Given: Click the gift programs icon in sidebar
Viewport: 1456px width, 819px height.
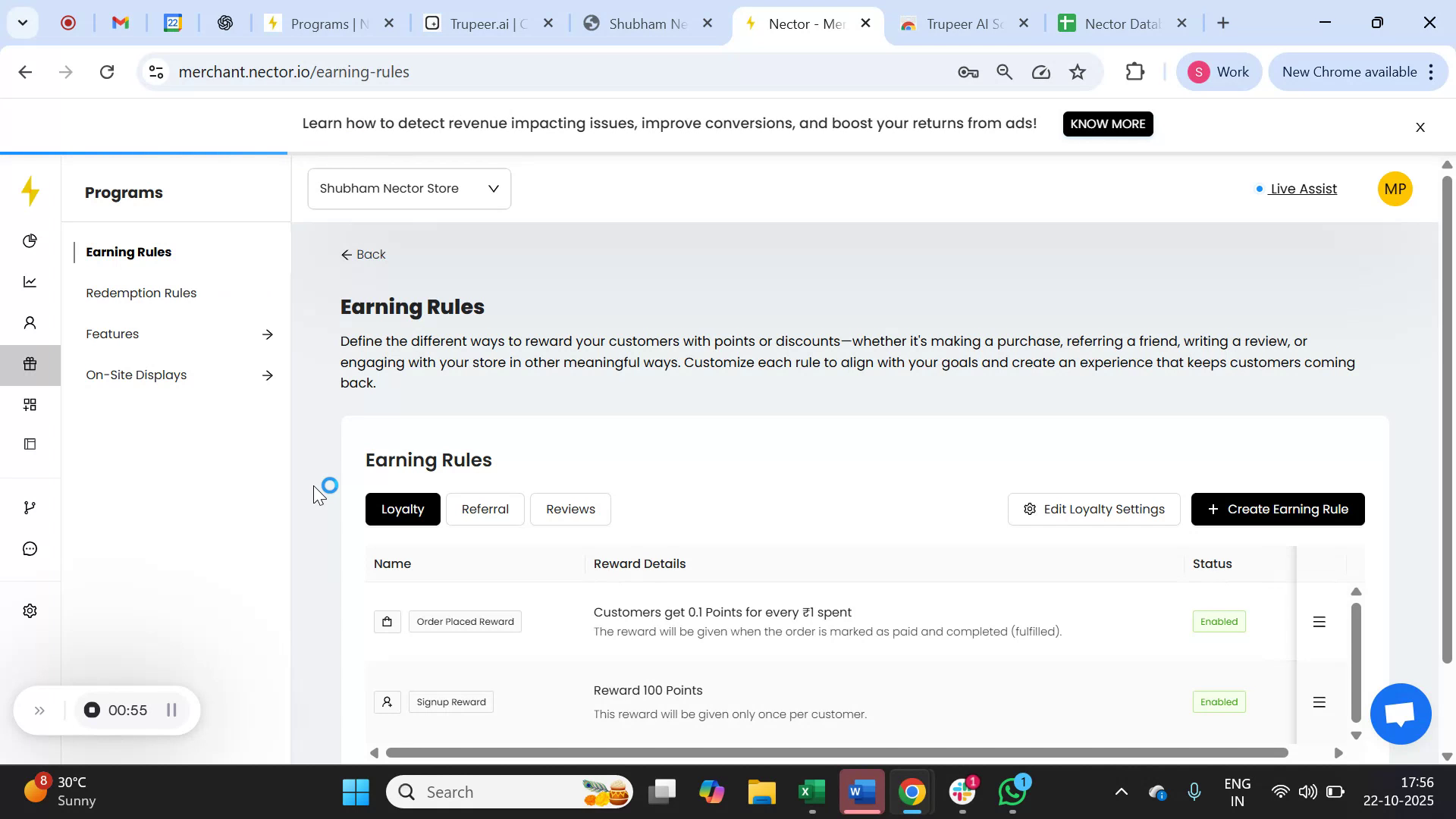Looking at the screenshot, I should click(30, 364).
